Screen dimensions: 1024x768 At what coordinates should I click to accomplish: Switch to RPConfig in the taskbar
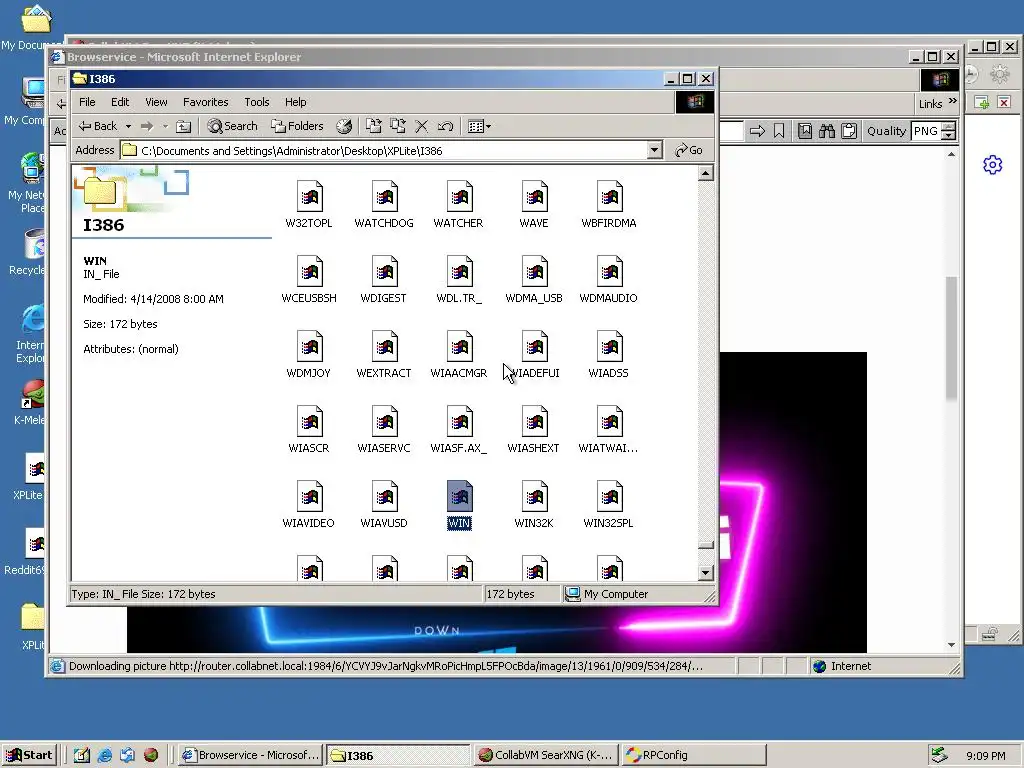click(692, 755)
